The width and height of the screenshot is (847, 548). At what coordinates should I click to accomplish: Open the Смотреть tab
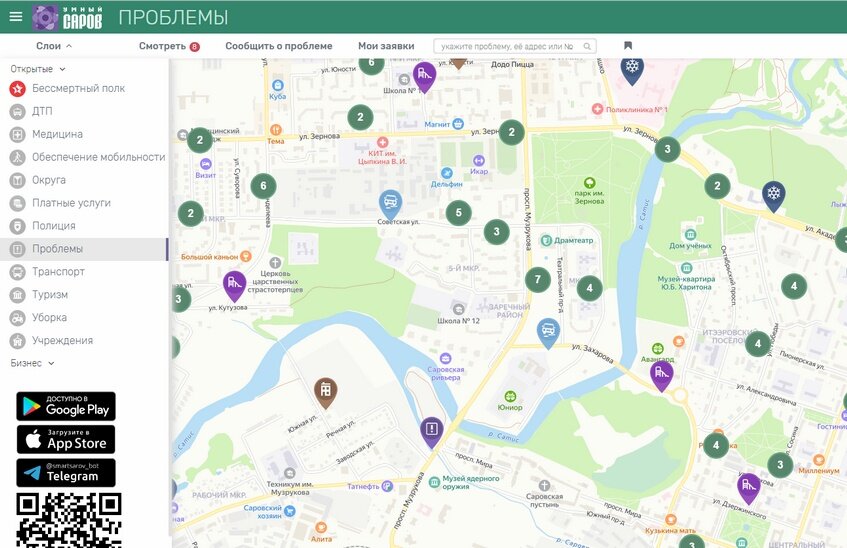click(x=169, y=46)
